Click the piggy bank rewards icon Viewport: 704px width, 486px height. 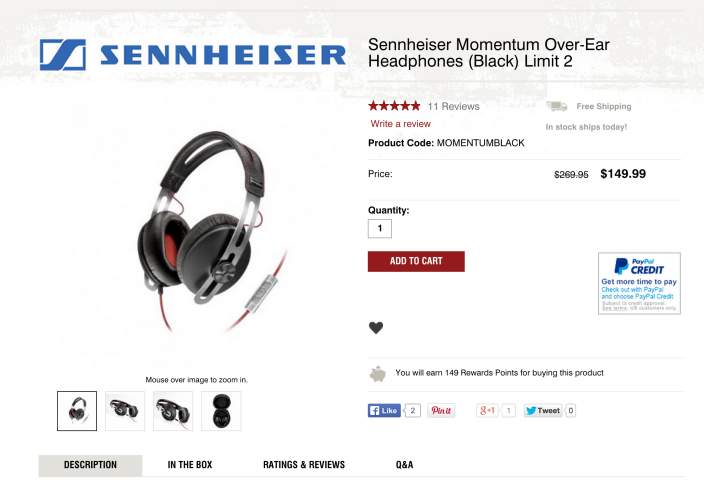coord(378,374)
